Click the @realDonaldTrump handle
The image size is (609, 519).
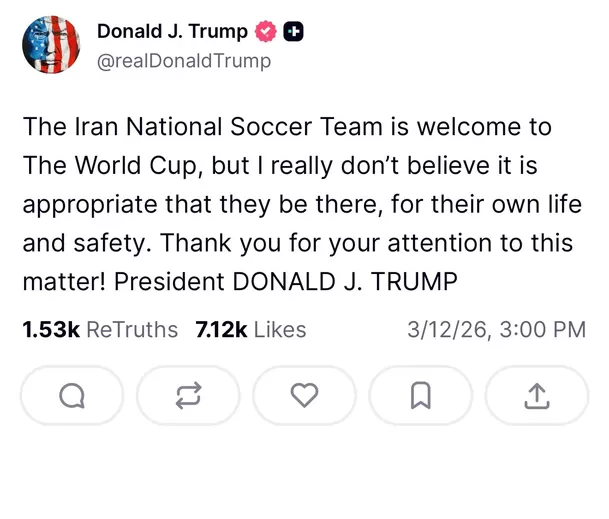183,61
